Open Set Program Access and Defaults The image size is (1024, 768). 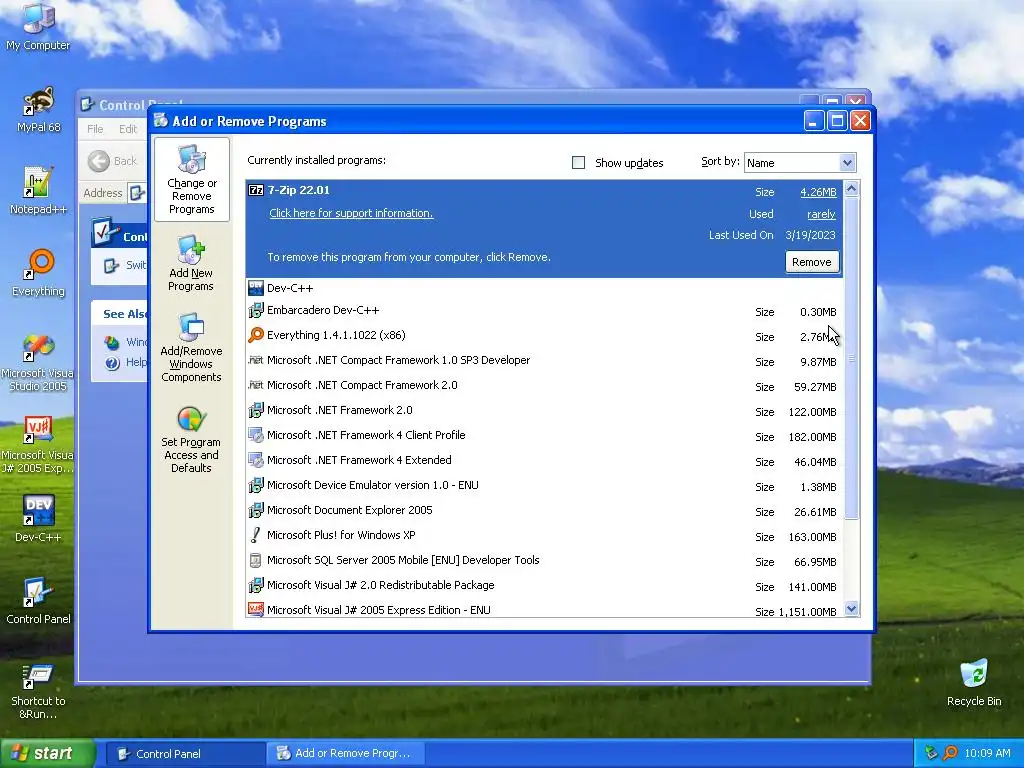click(191, 439)
